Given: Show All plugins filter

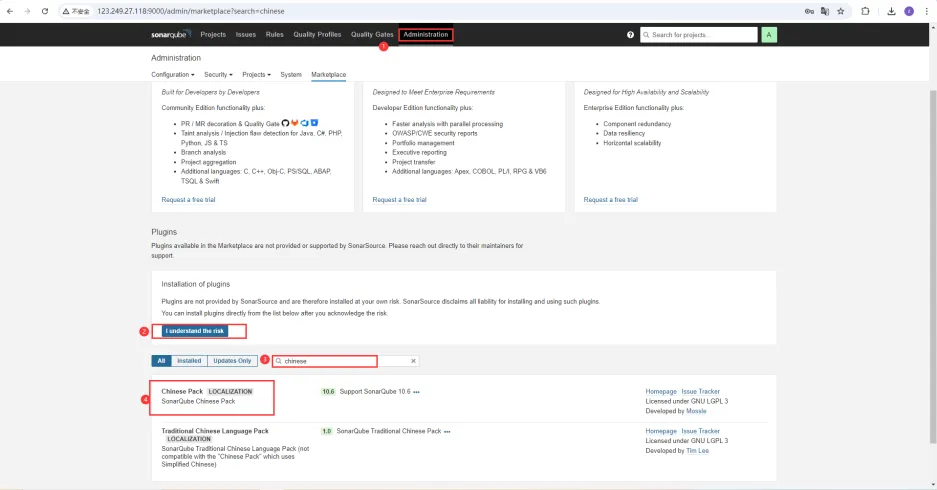Looking at the screenshot, I should (160, 361).
